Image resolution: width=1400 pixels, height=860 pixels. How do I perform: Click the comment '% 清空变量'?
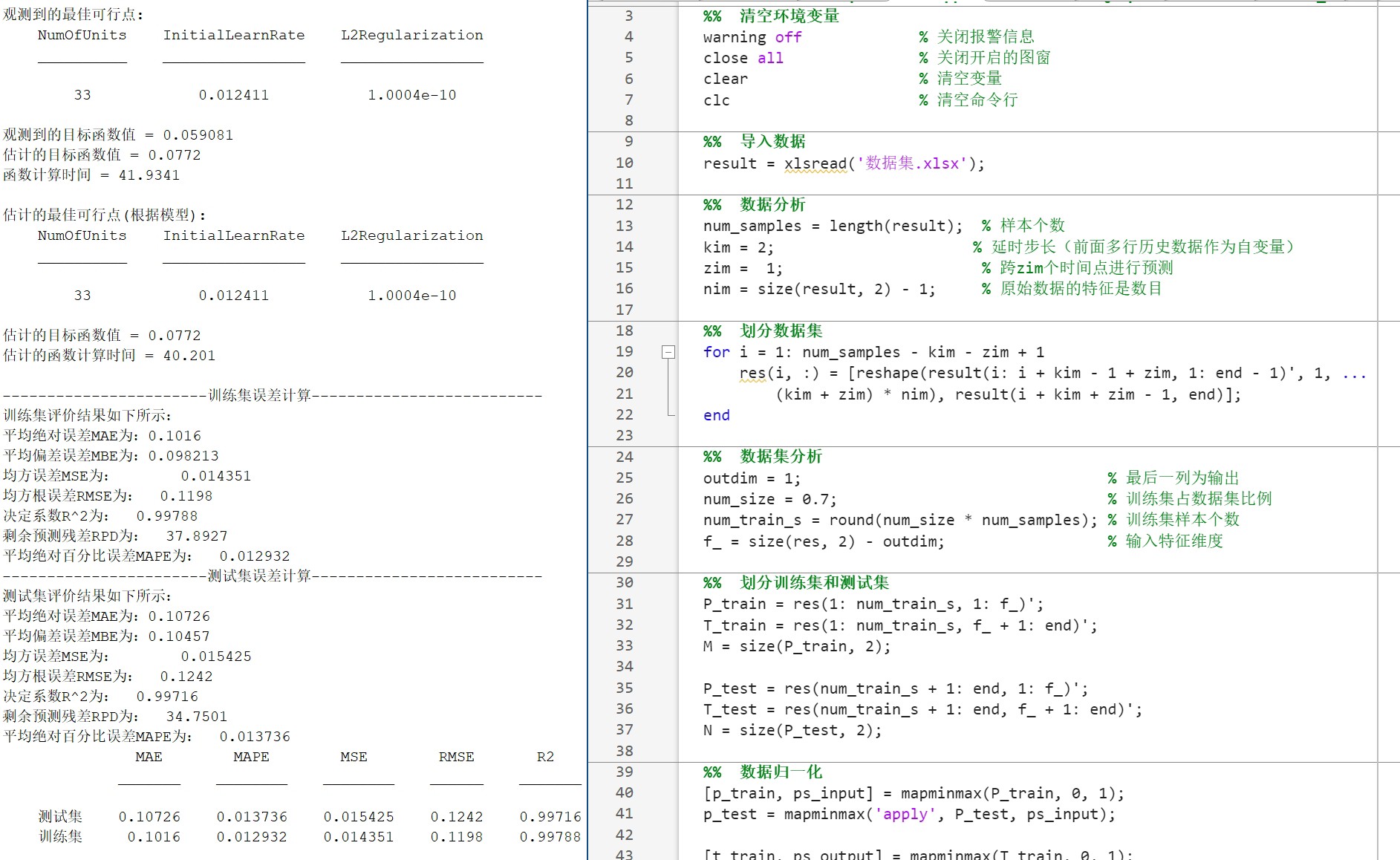(960, 78)
